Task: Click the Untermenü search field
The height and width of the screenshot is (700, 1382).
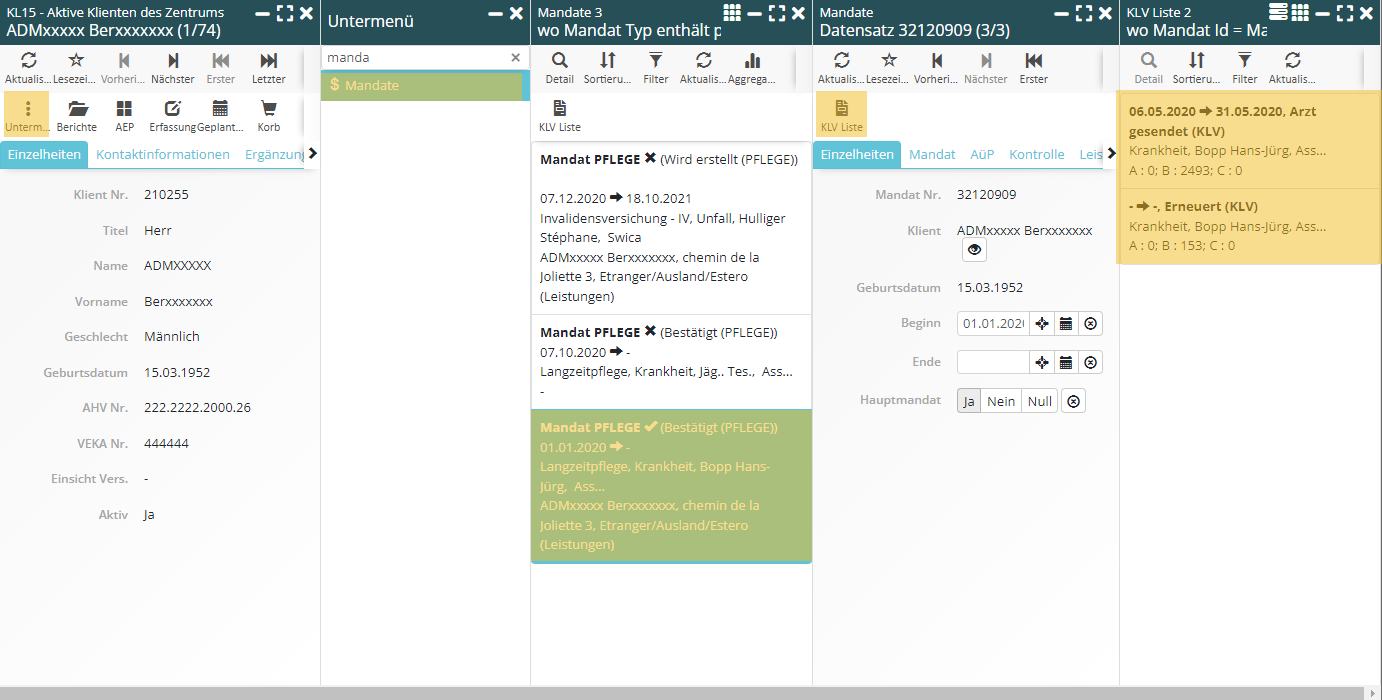Action: (x=415, y=58)
